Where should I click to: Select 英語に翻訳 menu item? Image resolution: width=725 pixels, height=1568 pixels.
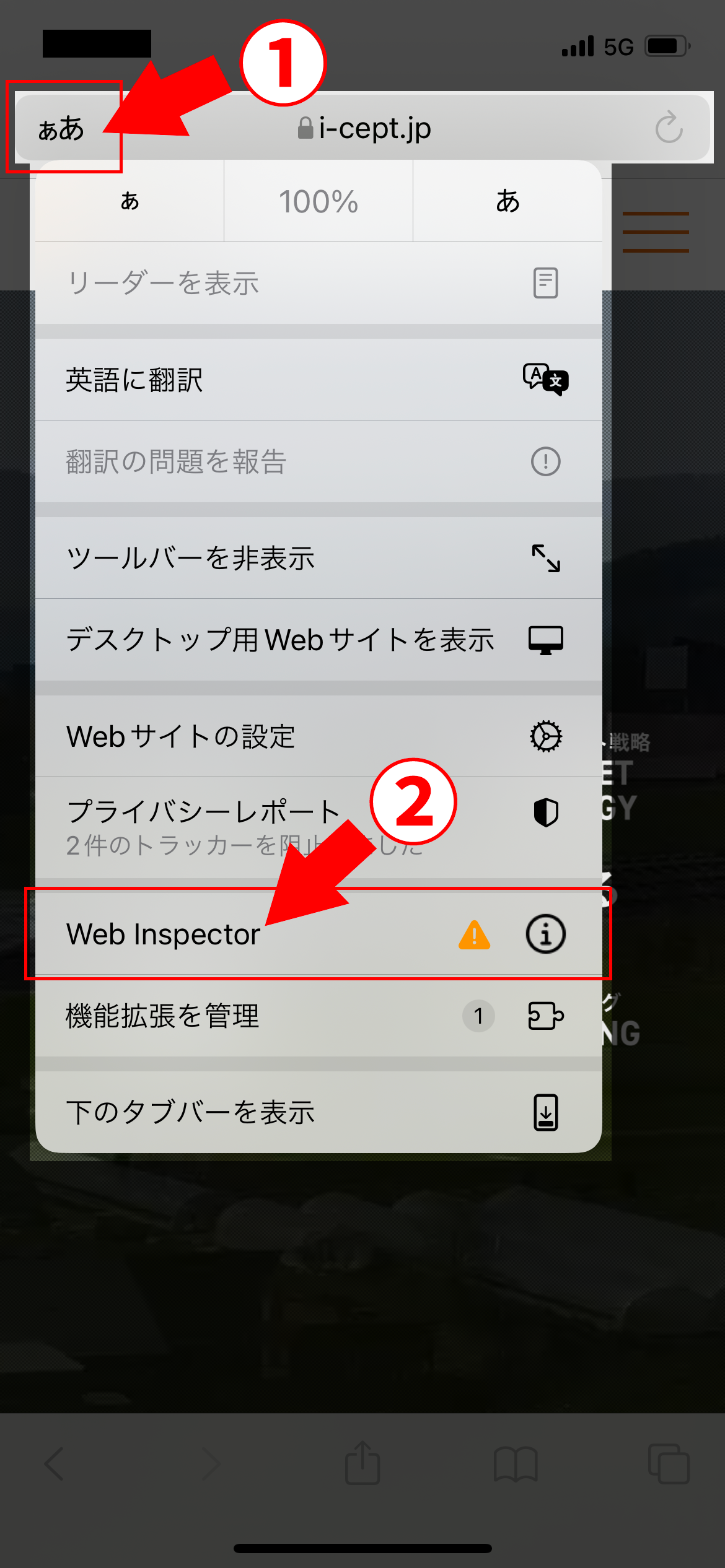point(319,380)
